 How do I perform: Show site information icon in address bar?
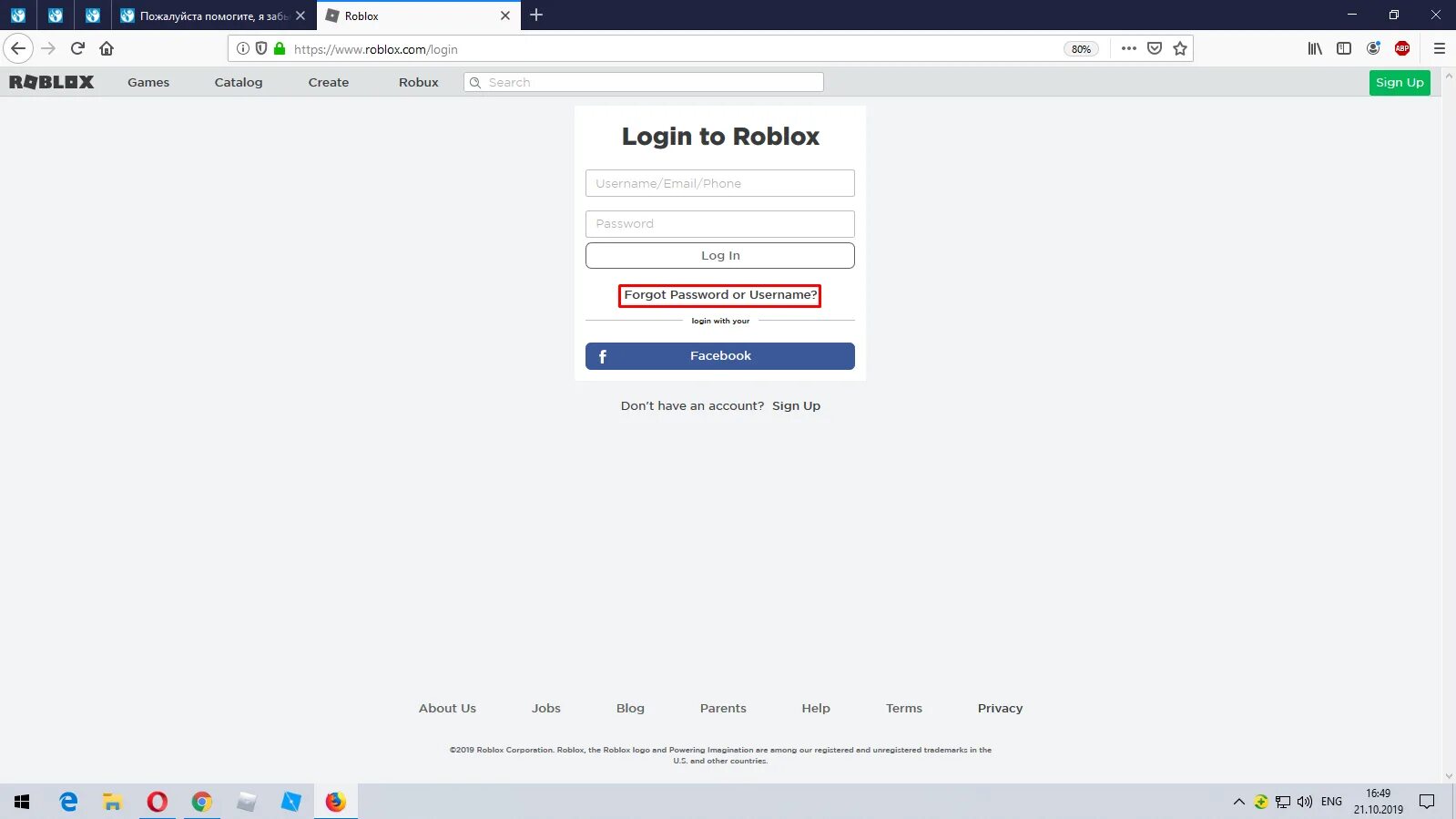[243, 48]
